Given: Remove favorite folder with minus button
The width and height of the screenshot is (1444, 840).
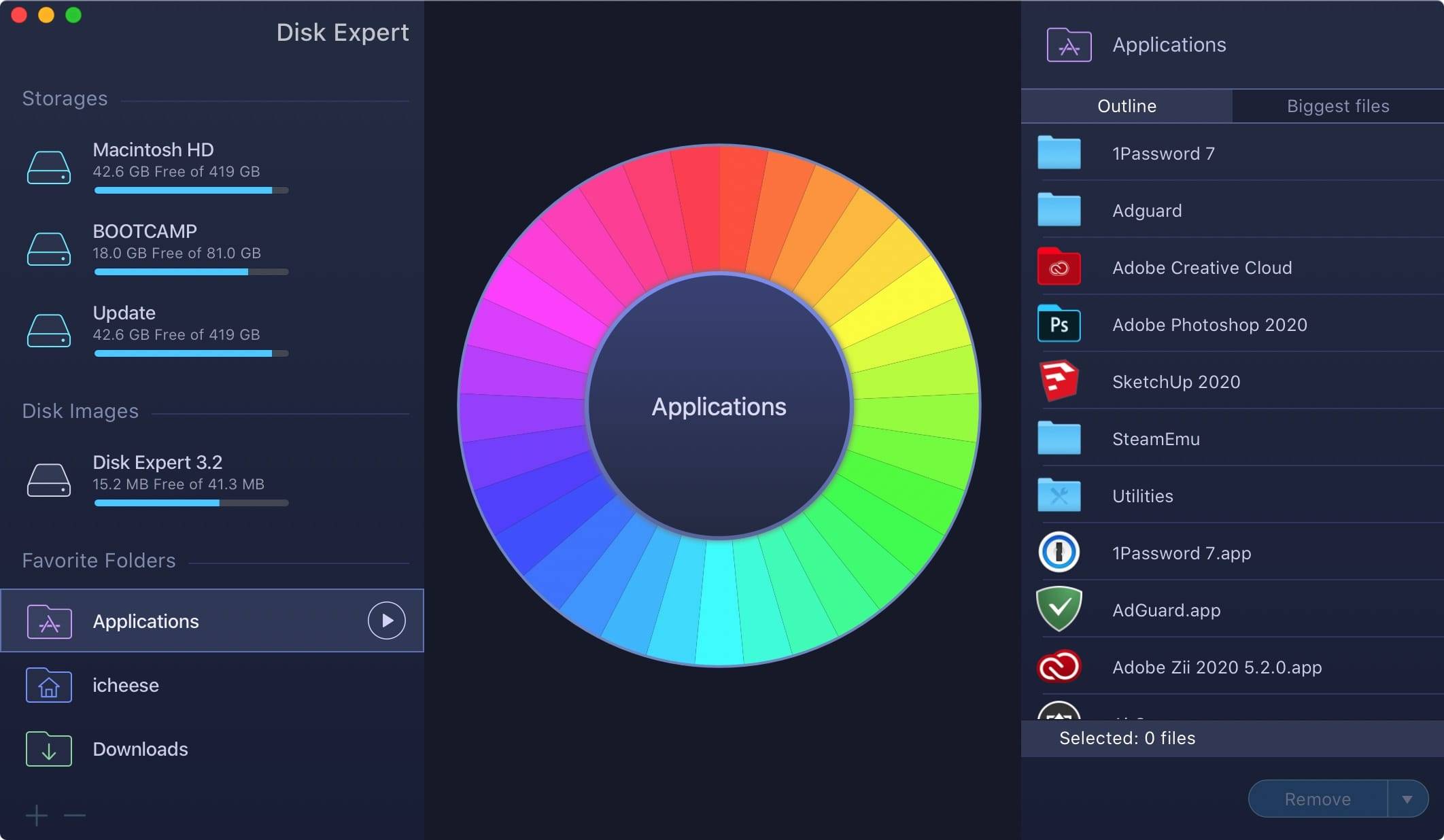Looking at the screenshot, I should coord(74,815).
